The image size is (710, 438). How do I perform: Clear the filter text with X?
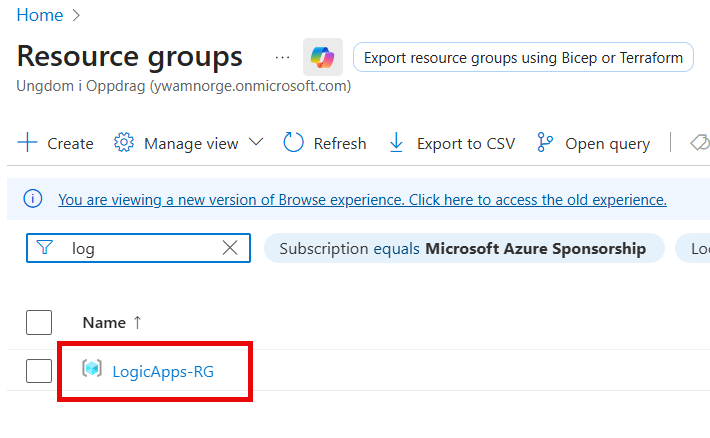[x=230, y=248]
